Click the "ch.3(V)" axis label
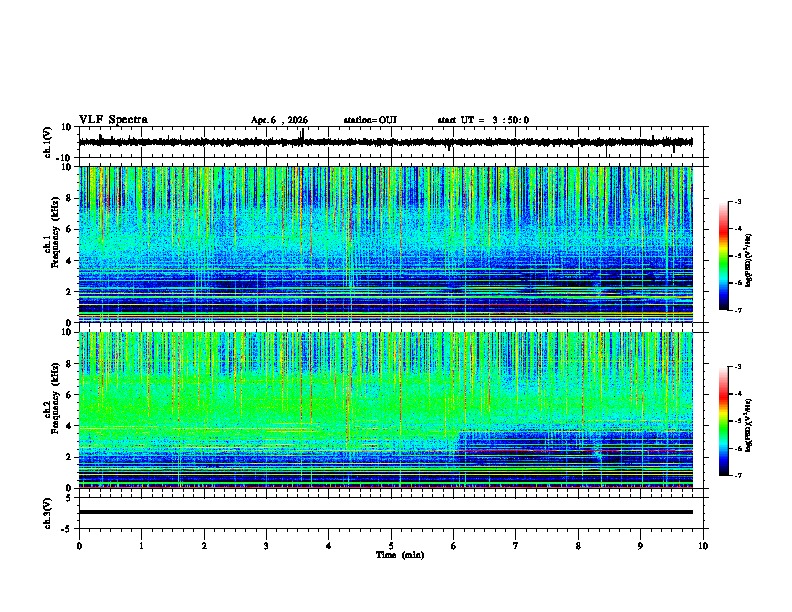 click(x=48, y=514)
